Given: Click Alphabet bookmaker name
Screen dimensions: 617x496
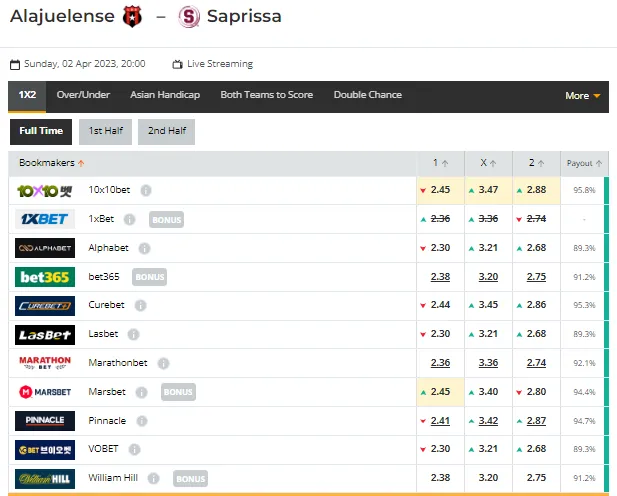Looking at the screenshot, I should coord(108,248).
